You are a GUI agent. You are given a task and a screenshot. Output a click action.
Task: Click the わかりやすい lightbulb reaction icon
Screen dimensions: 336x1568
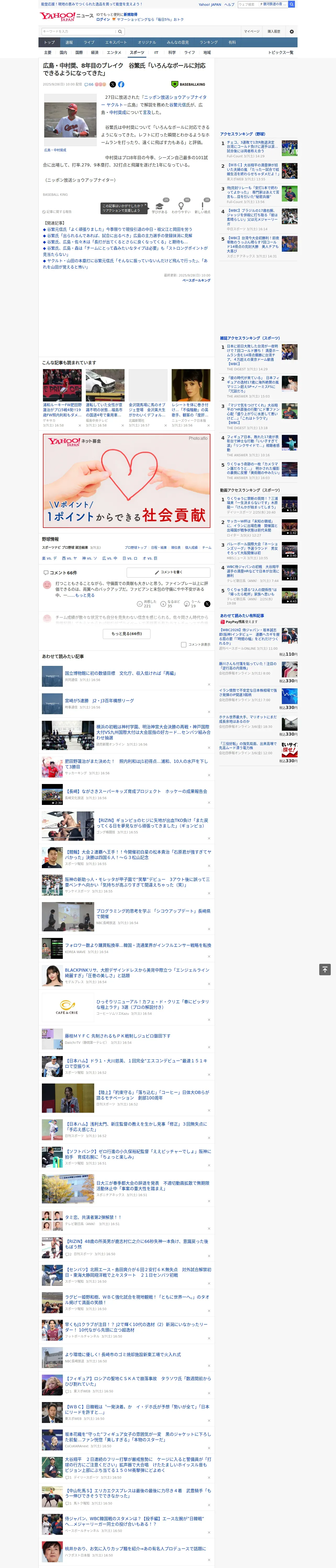tap(181, 206)
